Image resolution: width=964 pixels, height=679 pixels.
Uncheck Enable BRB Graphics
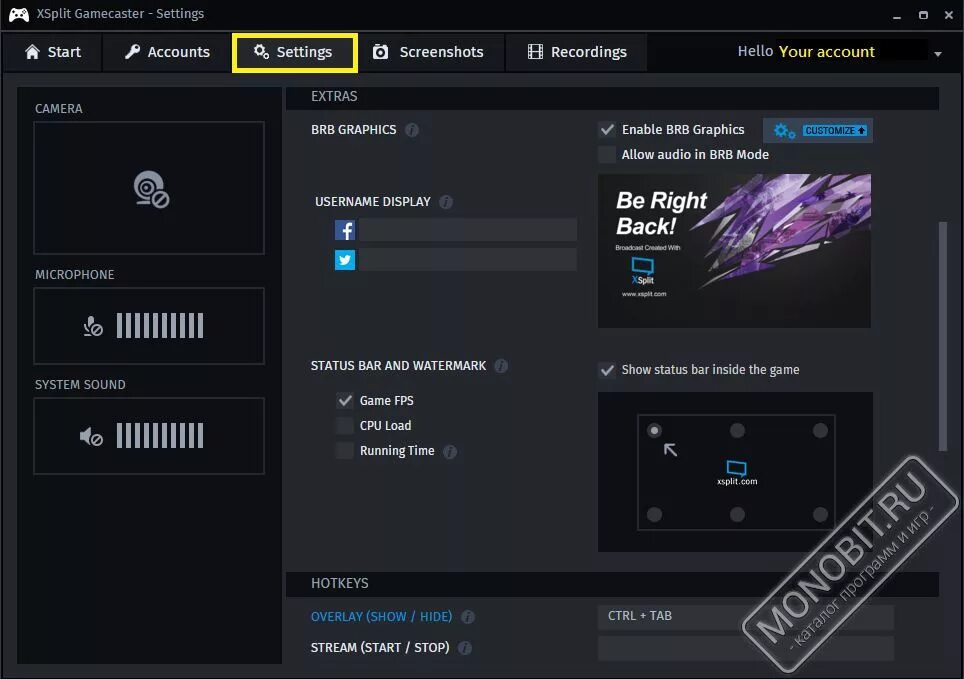point(607,130)
